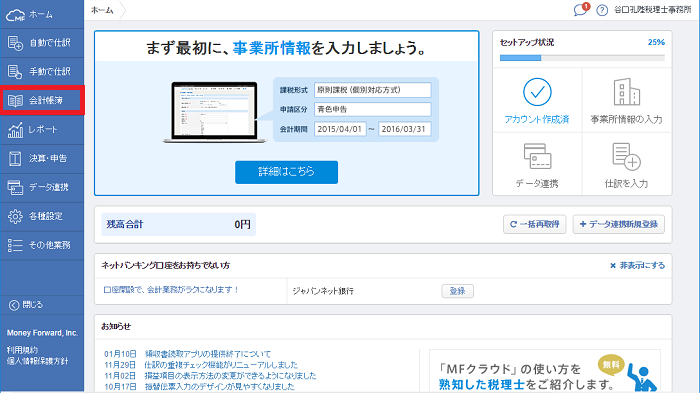Open 手動で仕訳 sidebar icon
This screenshot has width=700, height=393.
click(x=15, y=71)
